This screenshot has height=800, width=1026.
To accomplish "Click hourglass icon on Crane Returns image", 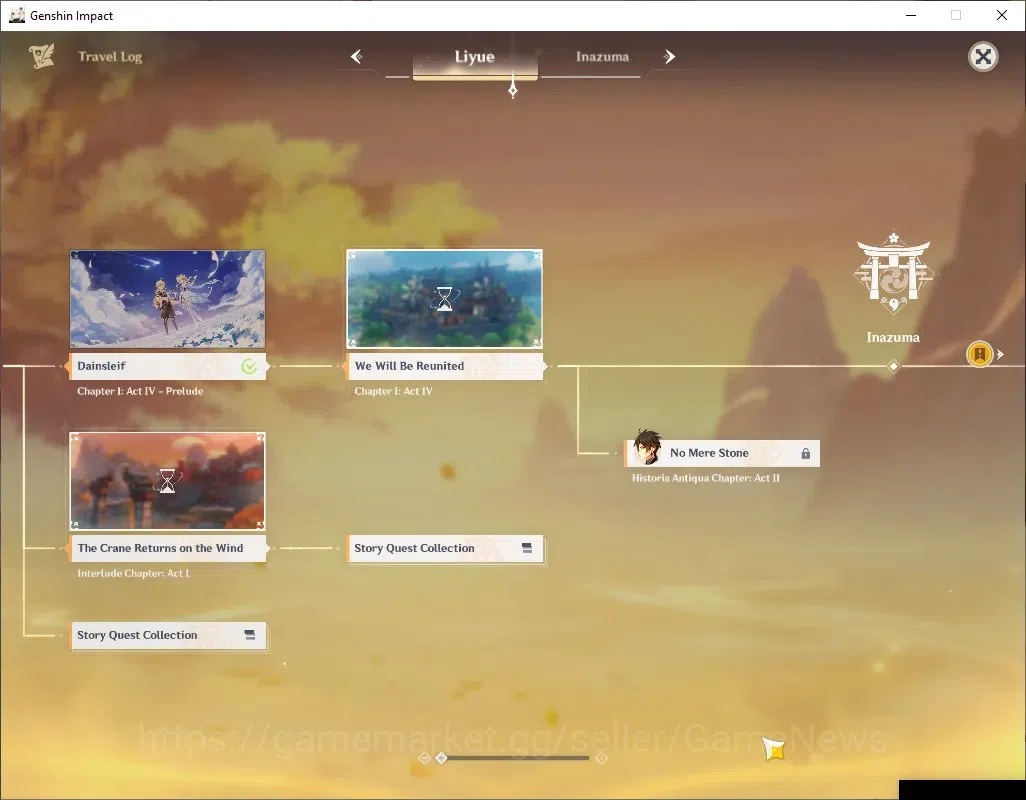I will pos(168,481).
